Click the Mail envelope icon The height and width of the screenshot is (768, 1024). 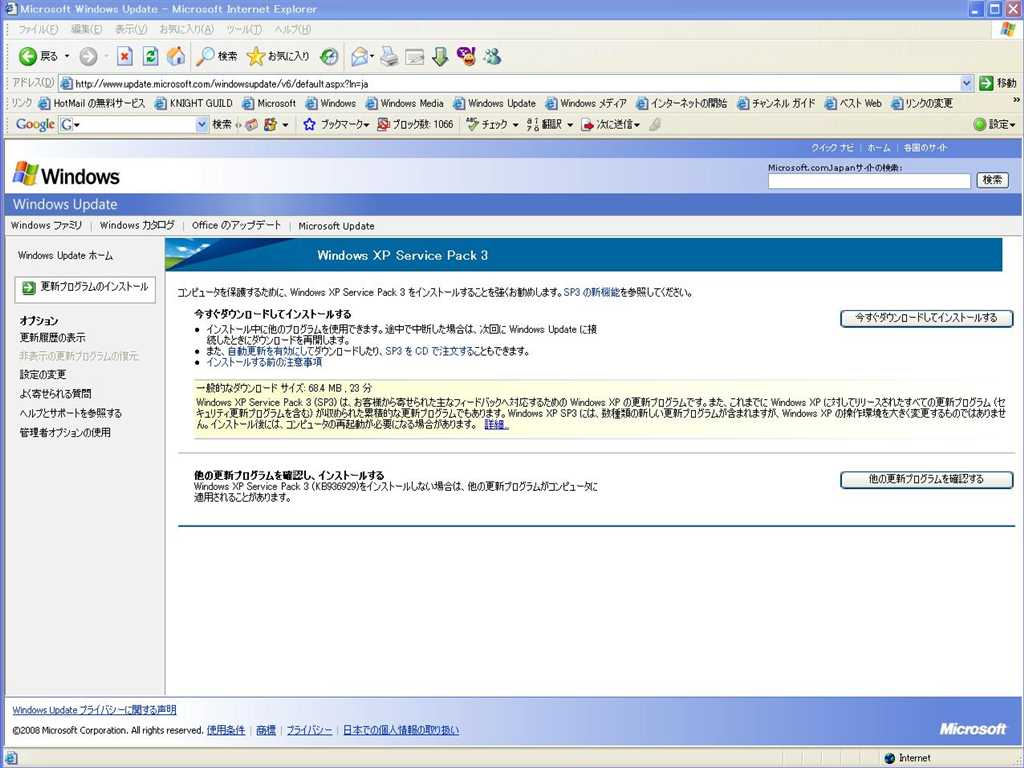[359, 57]
